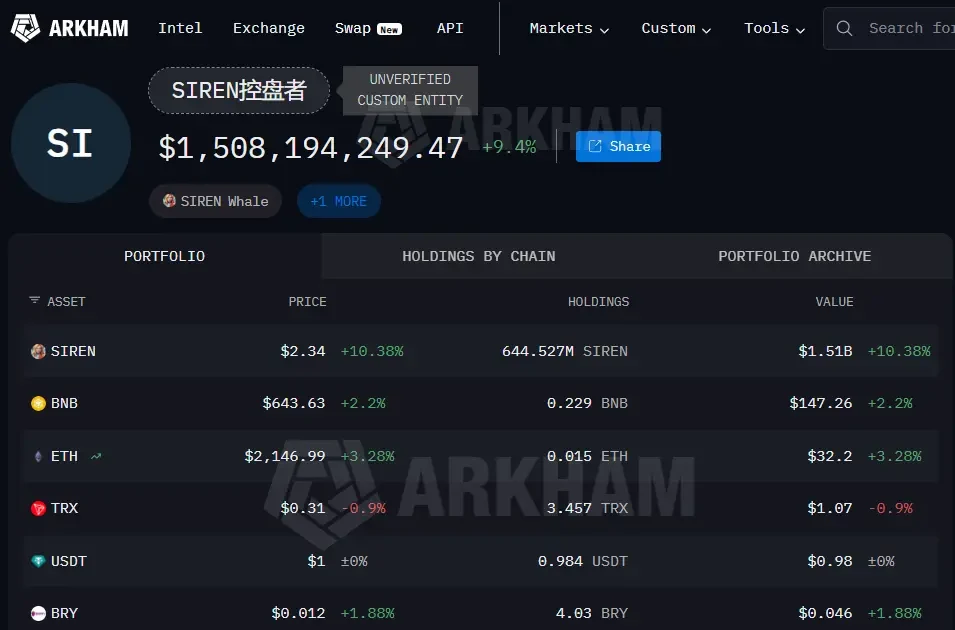Image resolution: width=955 pixels, height=630 pixels.
Task: Click the BNB asset name link
Action: point(64,403)
